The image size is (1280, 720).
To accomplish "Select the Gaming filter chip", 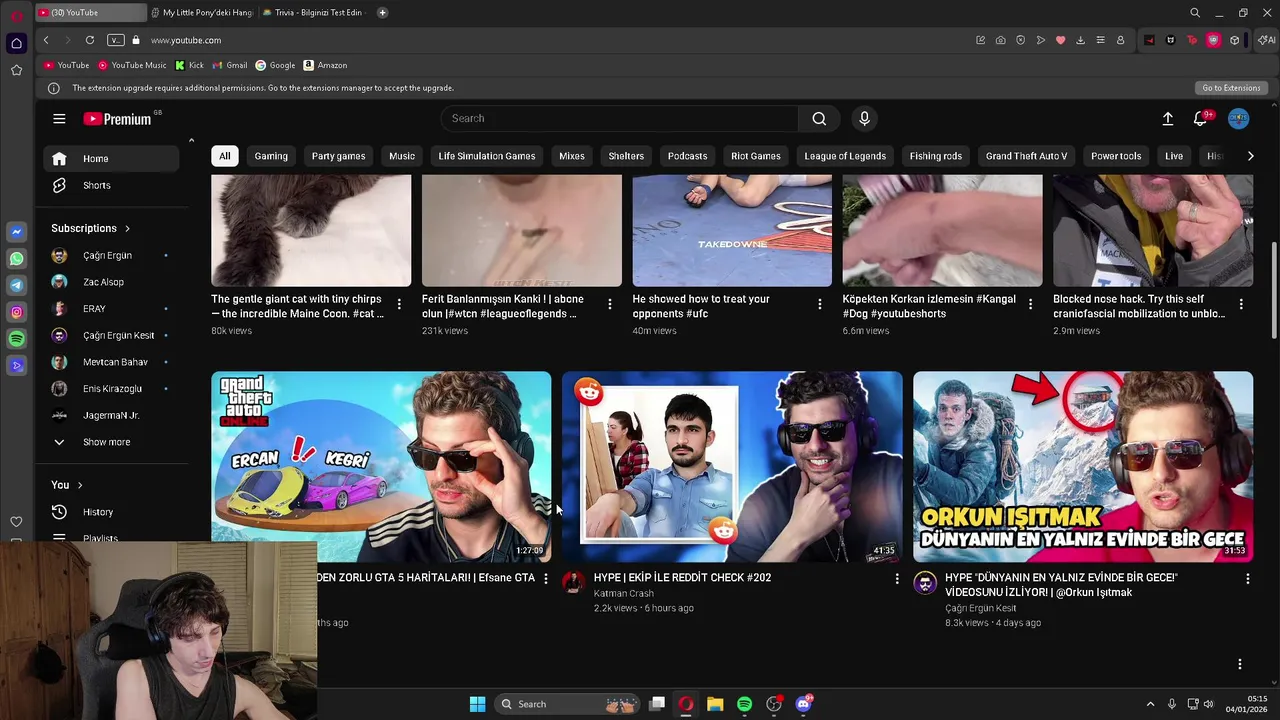I will (271, 156).
